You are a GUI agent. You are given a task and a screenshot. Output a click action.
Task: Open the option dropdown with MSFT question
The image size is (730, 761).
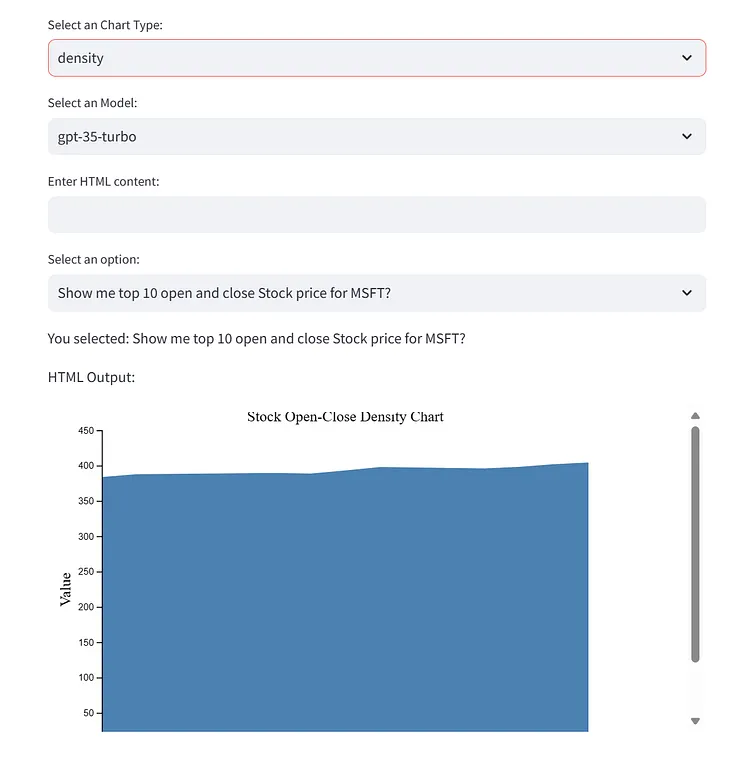377,293
